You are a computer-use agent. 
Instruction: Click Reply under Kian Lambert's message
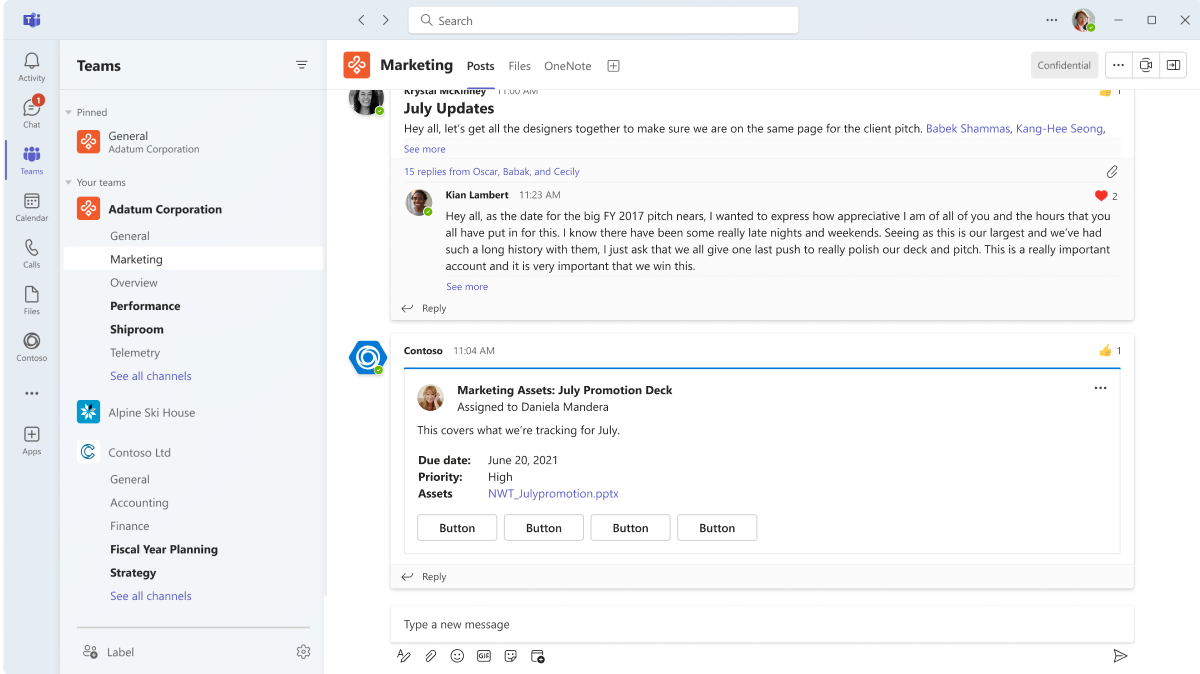(x=424, y=309)
